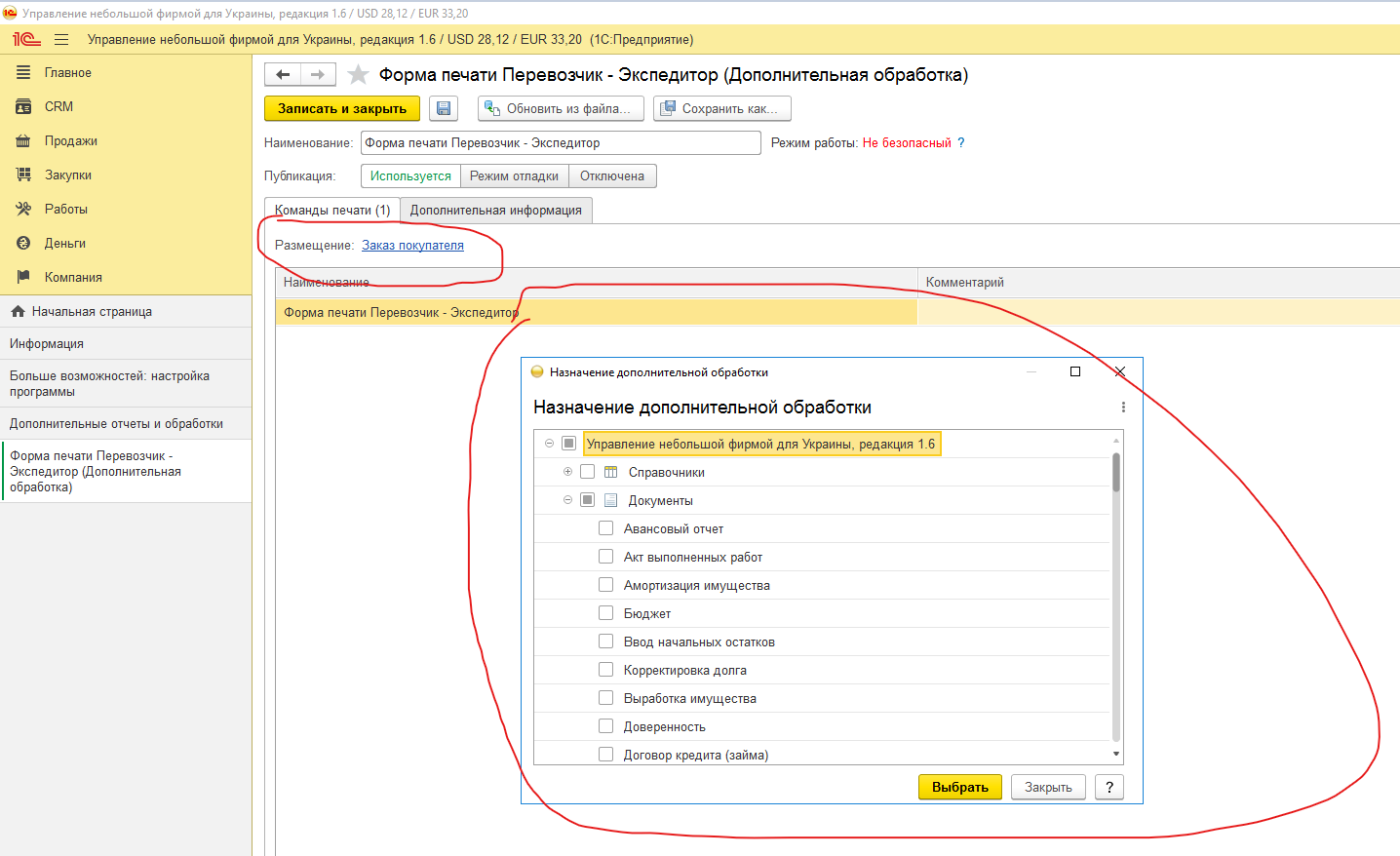Add form to favorites with star
The height and width of the screenshot is (856, 1400).
(x=358, y=74)
